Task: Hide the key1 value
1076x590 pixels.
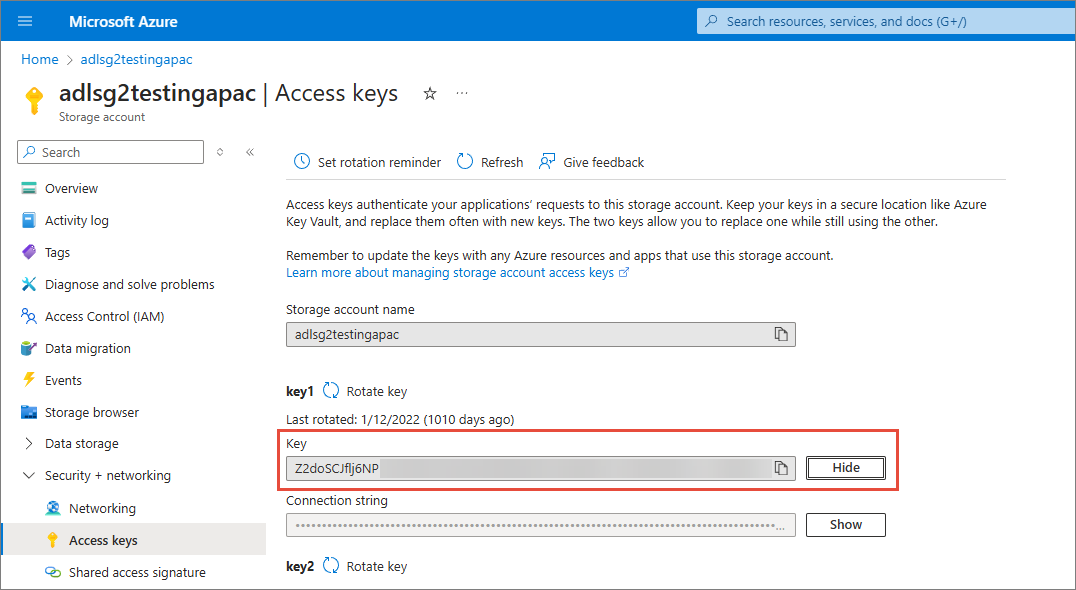Action: [845, 467]
